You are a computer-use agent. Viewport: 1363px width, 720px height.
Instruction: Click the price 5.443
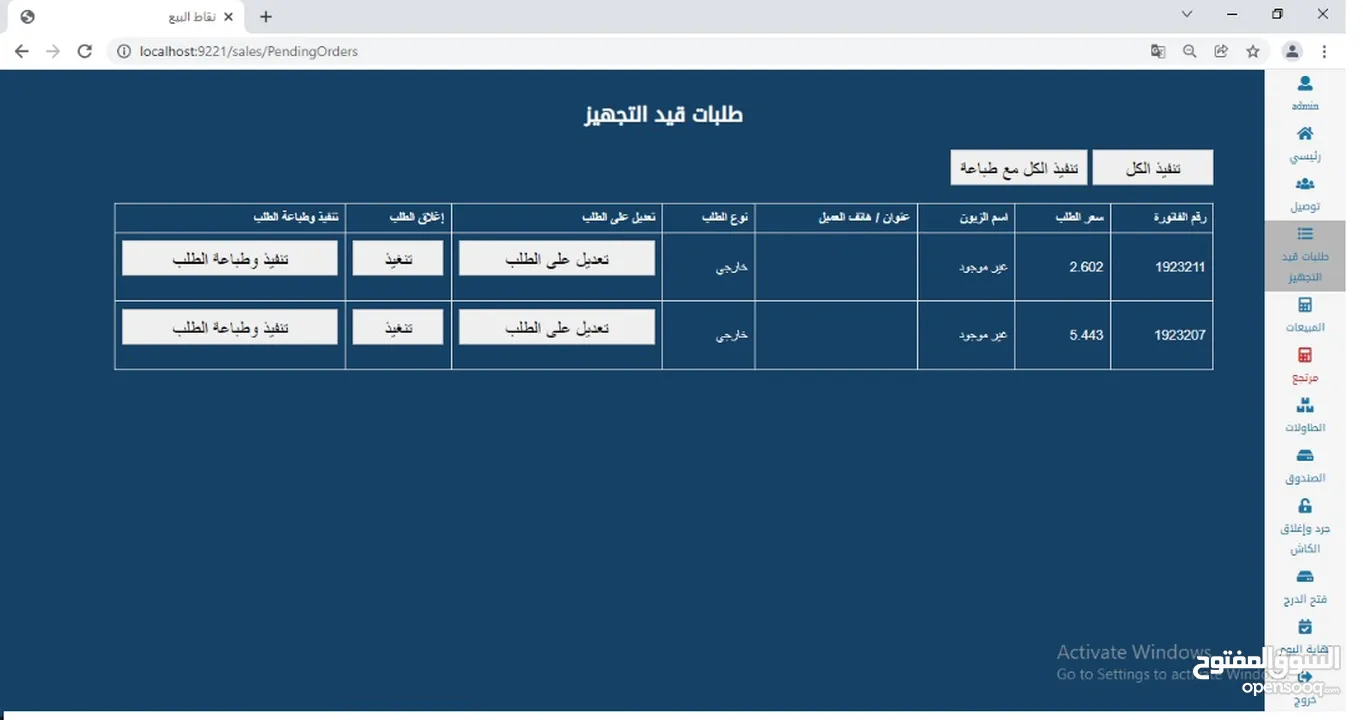(1086, 335)
